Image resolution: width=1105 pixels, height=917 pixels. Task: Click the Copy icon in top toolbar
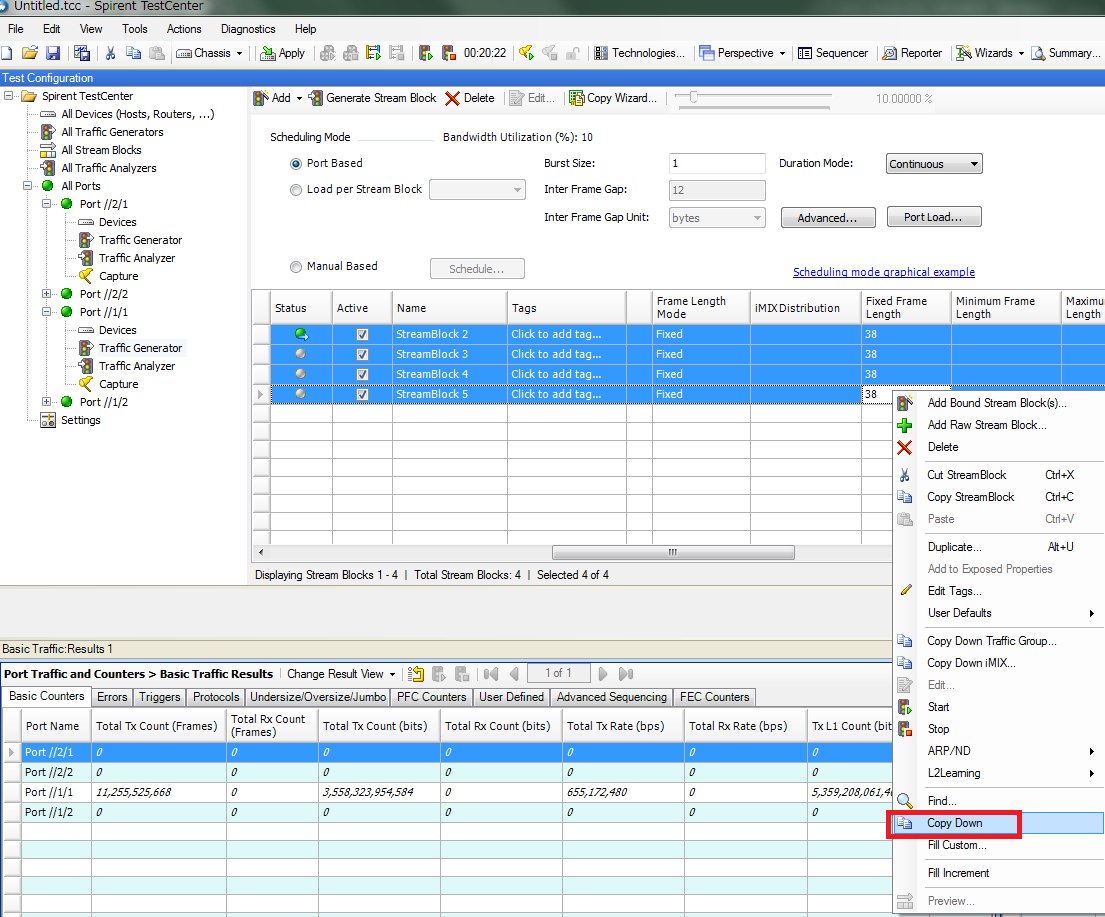(x=133, y=53)
